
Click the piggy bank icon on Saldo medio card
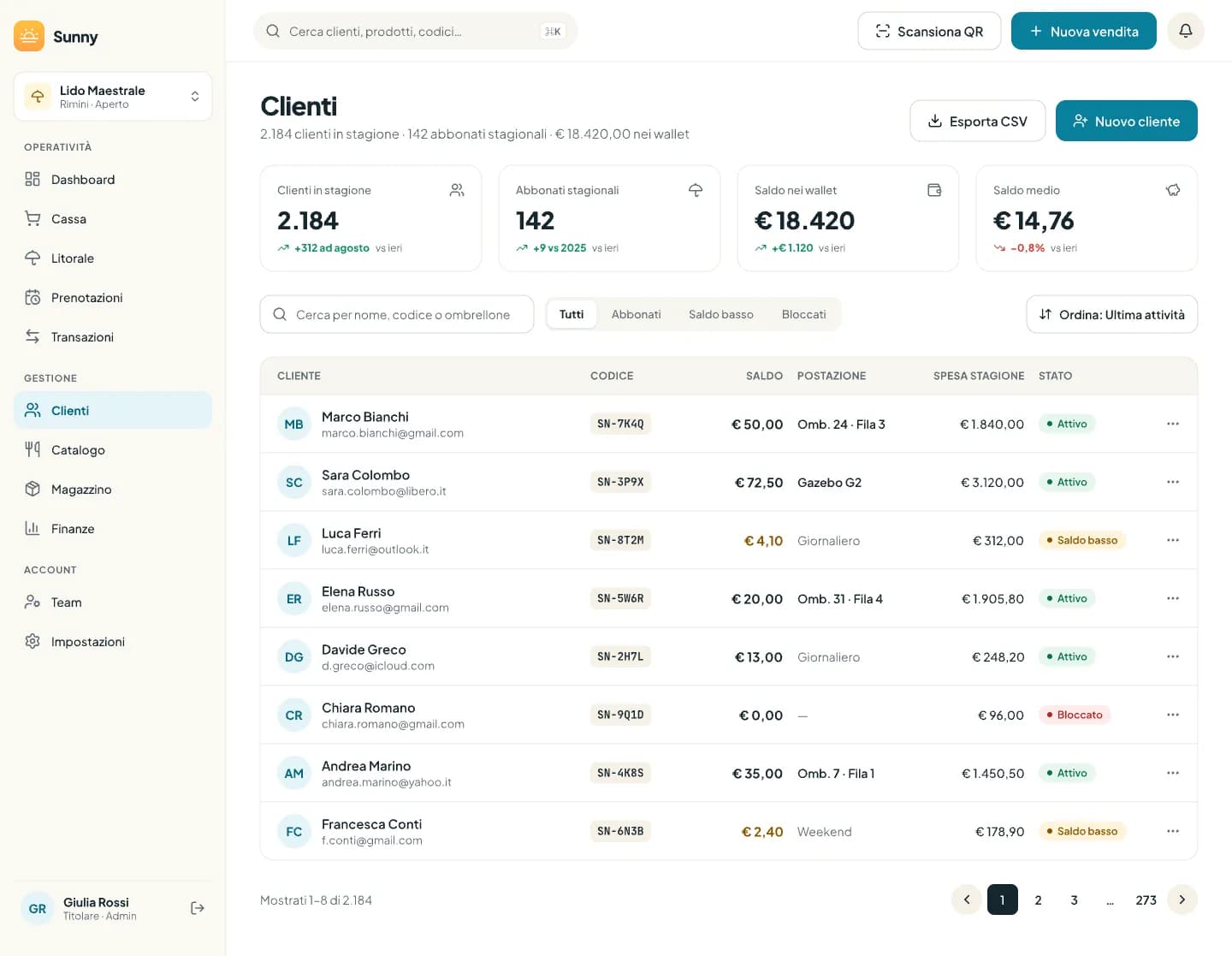[x=1173, y=190]
